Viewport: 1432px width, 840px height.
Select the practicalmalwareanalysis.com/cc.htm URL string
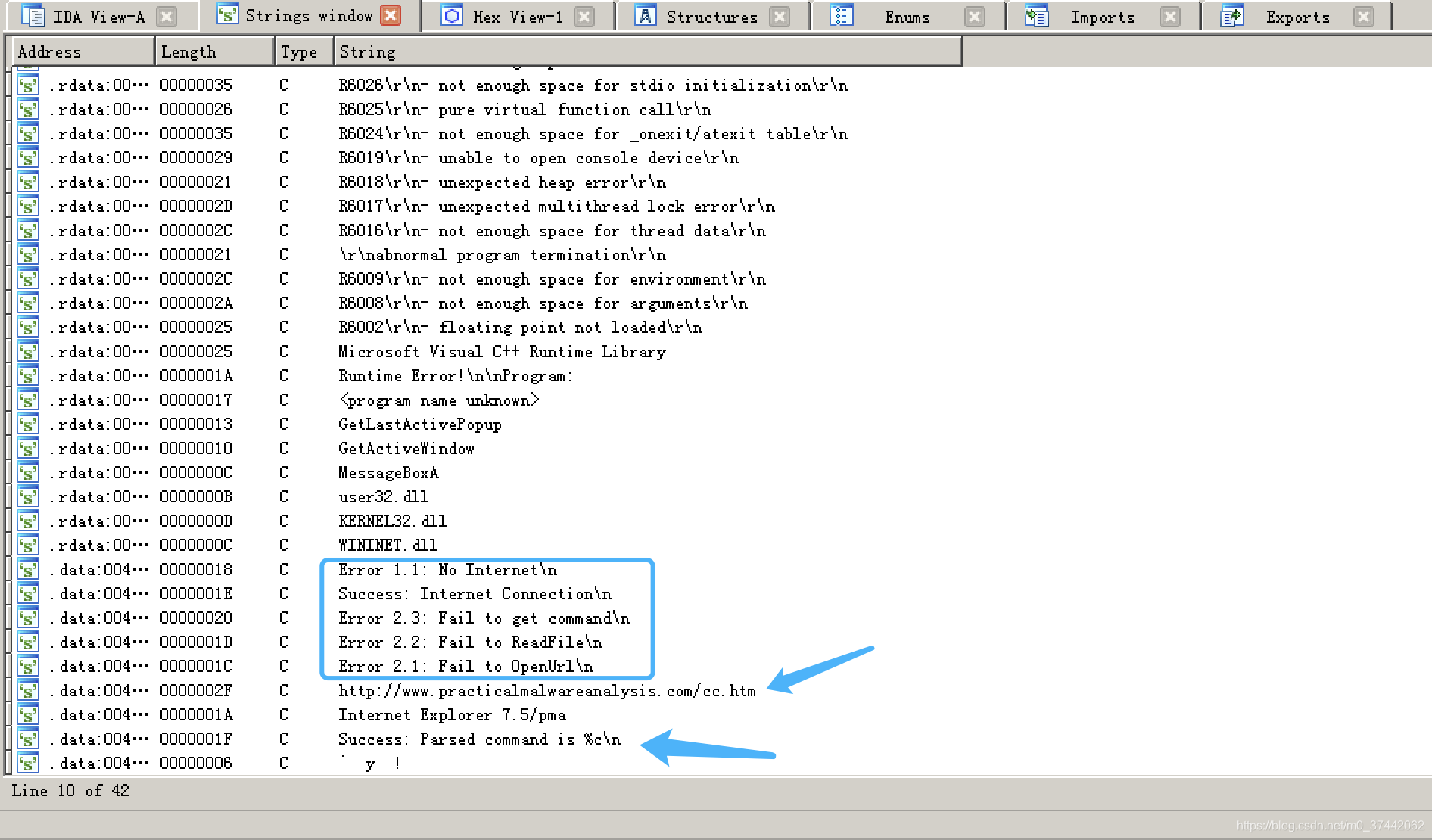(546, 691)
